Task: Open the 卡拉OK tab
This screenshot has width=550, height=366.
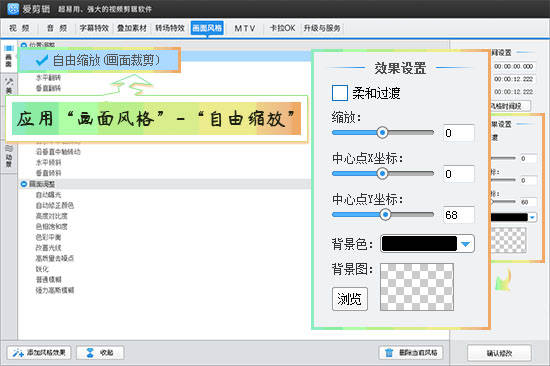Action: coord(282,28)
